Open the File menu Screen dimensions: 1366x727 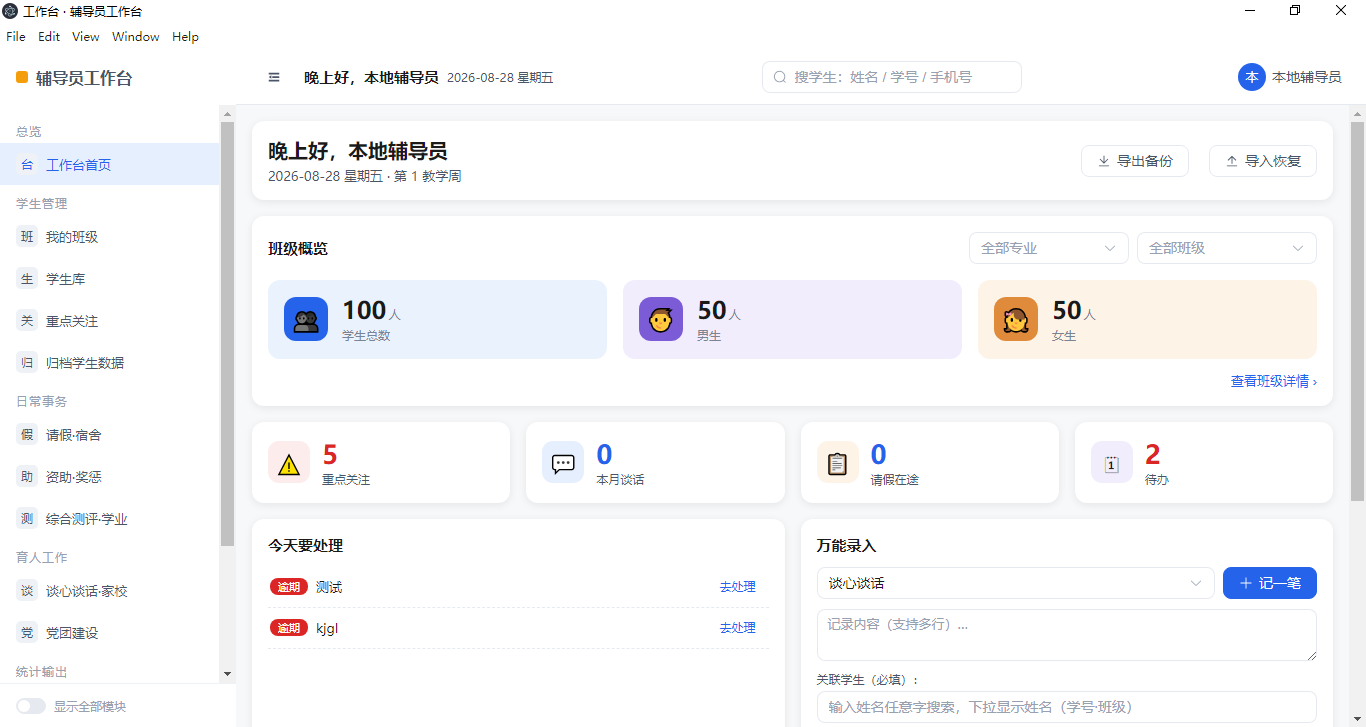(x=16, y=37)
